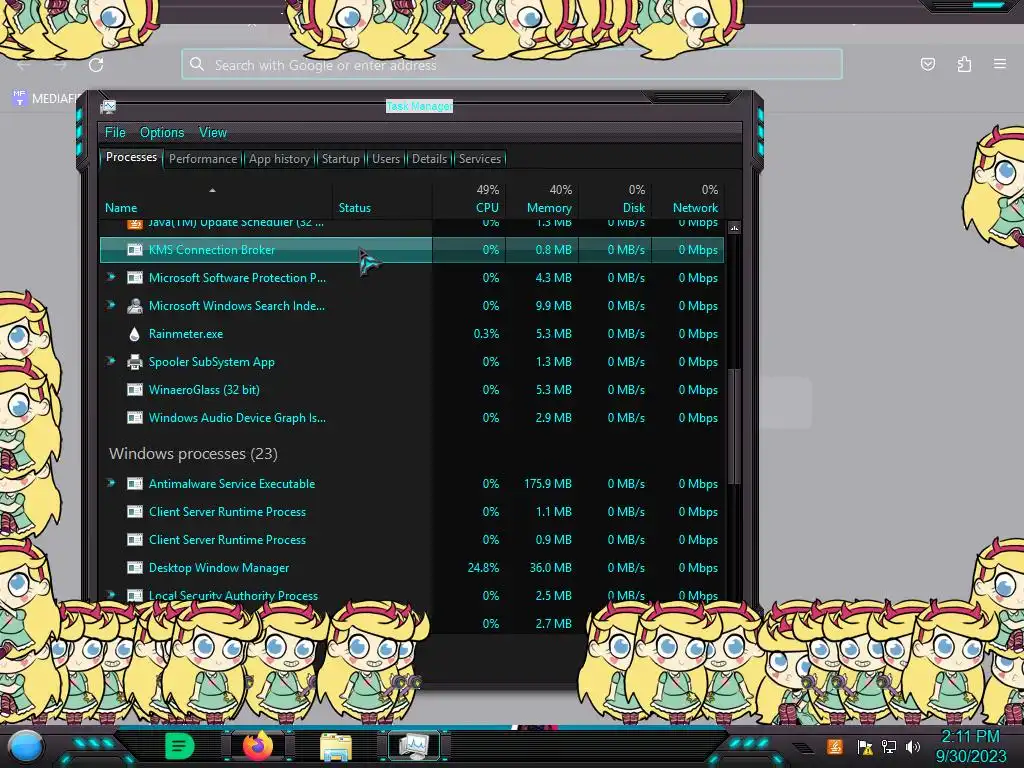The height and width of the screenshot is (768, 1024).
Task: Switch to the Users tab
Action: (x=385, y=159)
